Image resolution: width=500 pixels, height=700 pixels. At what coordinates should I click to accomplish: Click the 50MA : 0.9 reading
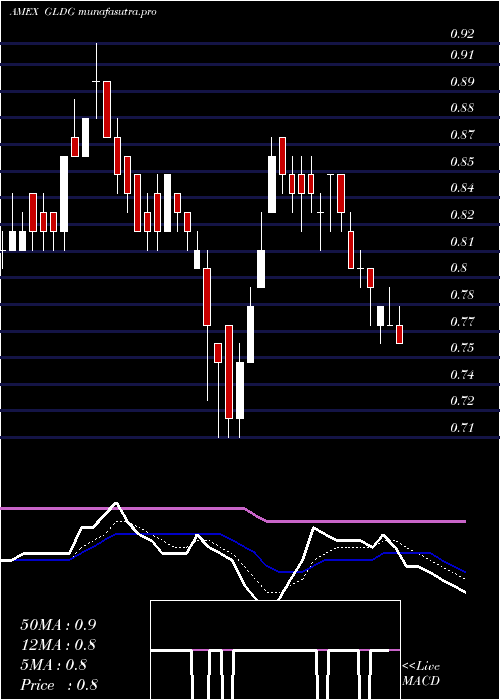tap(58, 625)
